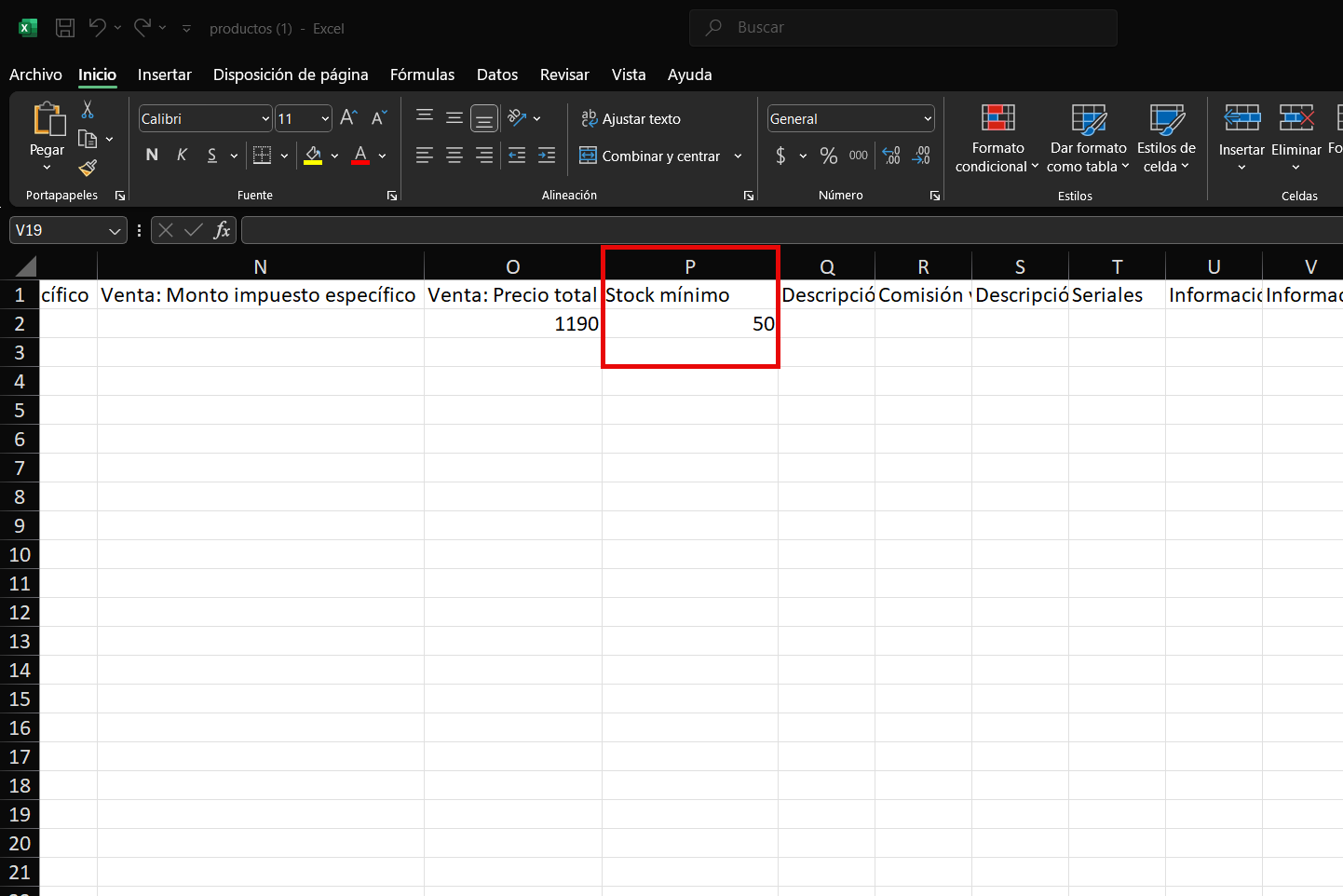The width and height of the screenshot is (1343, 896).
Task: Click the Pegar paste icon
Action: (47, 120)
